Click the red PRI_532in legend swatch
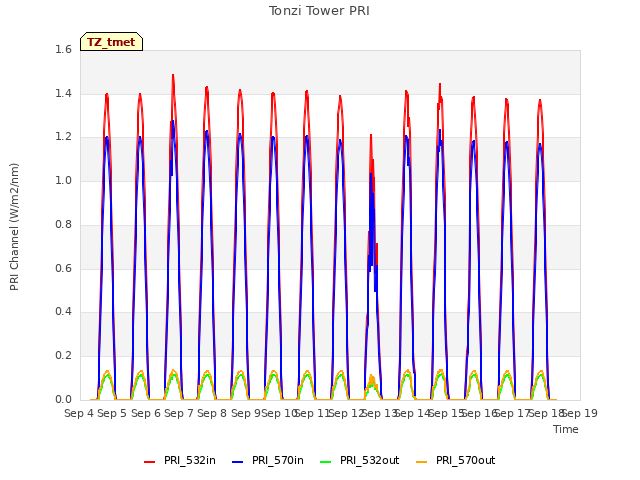Viewport: 640px width, 480px height. point(149,462)
